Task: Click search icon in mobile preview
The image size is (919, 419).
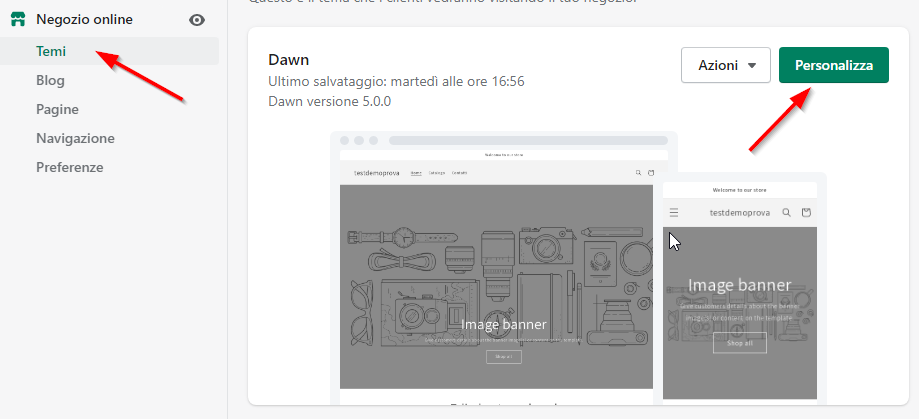Action: tap(787, 213)
